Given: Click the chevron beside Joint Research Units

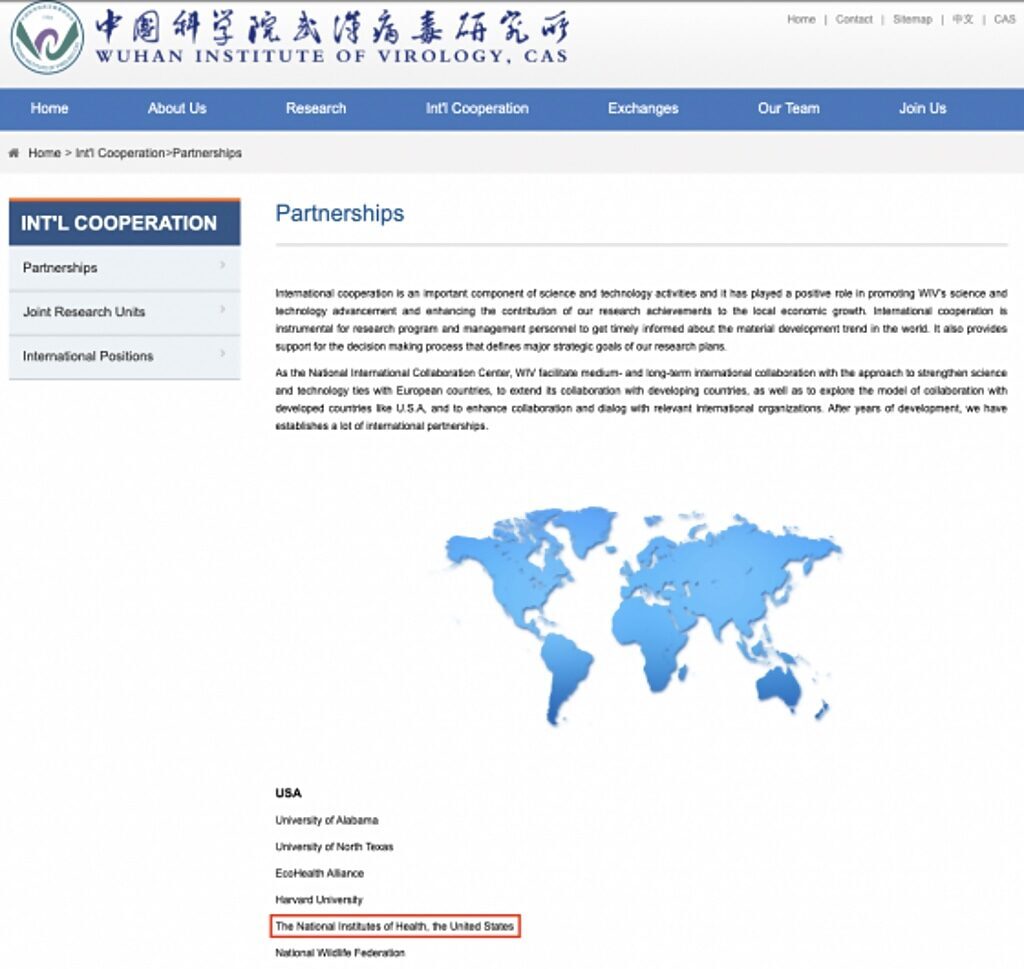Looking at the screenshot, I should click(223, 310).
